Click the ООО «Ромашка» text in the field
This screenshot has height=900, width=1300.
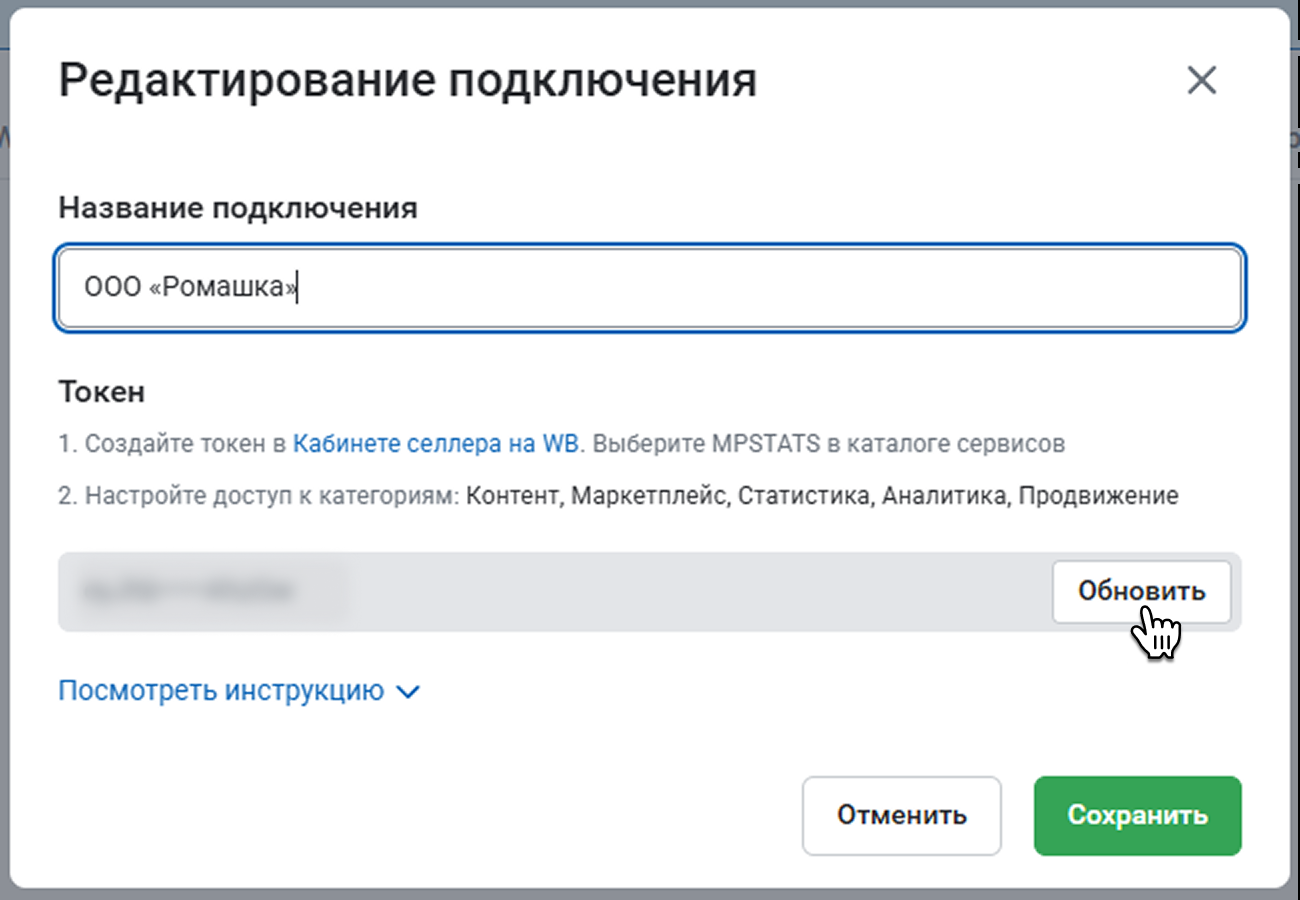coord(190,288)
